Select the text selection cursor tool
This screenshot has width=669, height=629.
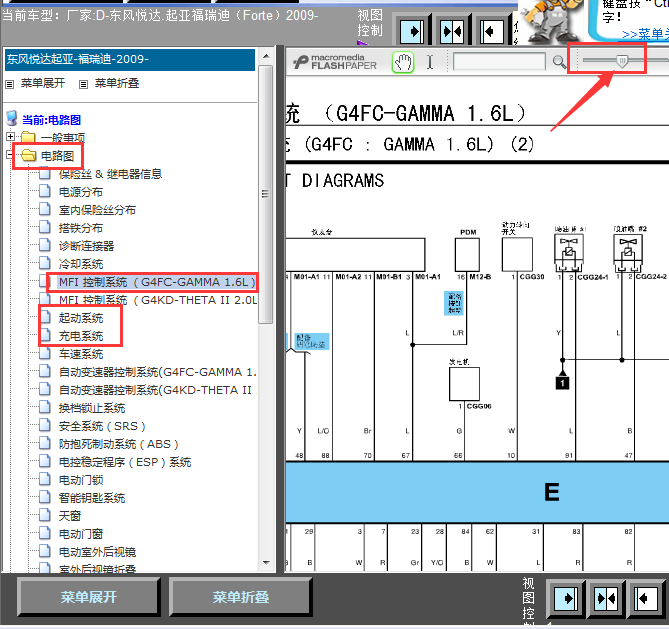[x=430, y=62]
